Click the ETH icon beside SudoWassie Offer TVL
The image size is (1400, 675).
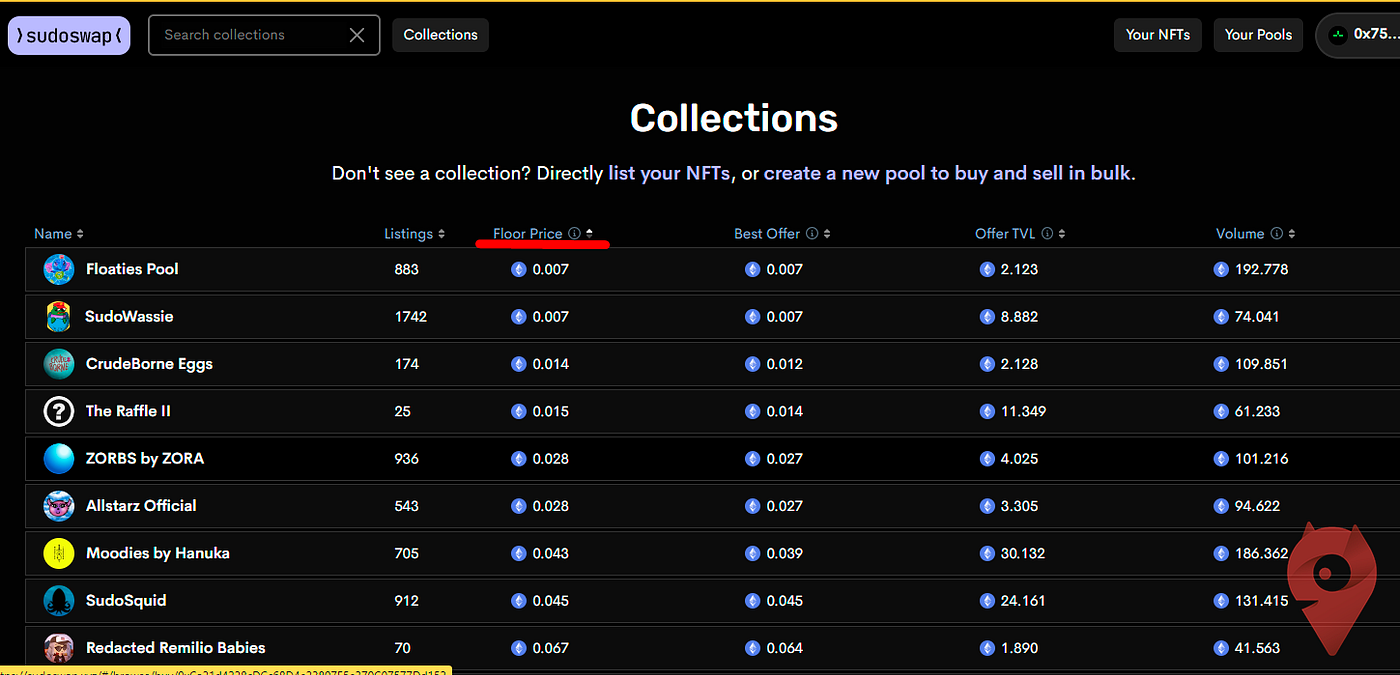pyautogui.click(x=987, y=317)
